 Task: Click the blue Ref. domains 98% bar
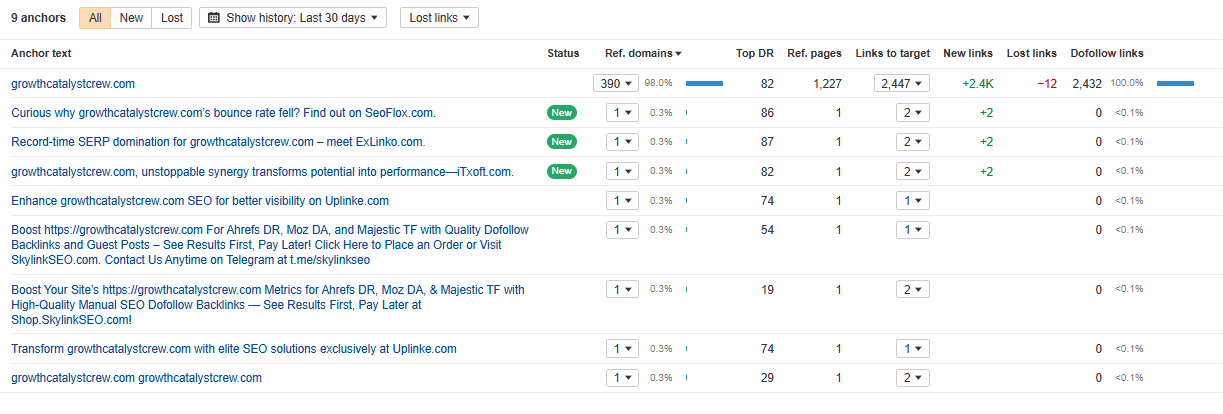point(704,84)
